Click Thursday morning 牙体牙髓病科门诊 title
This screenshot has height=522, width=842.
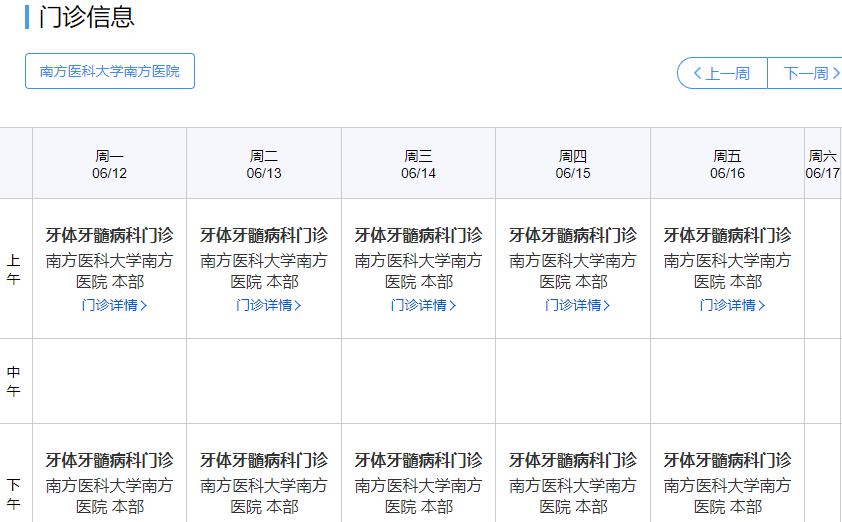573,236
